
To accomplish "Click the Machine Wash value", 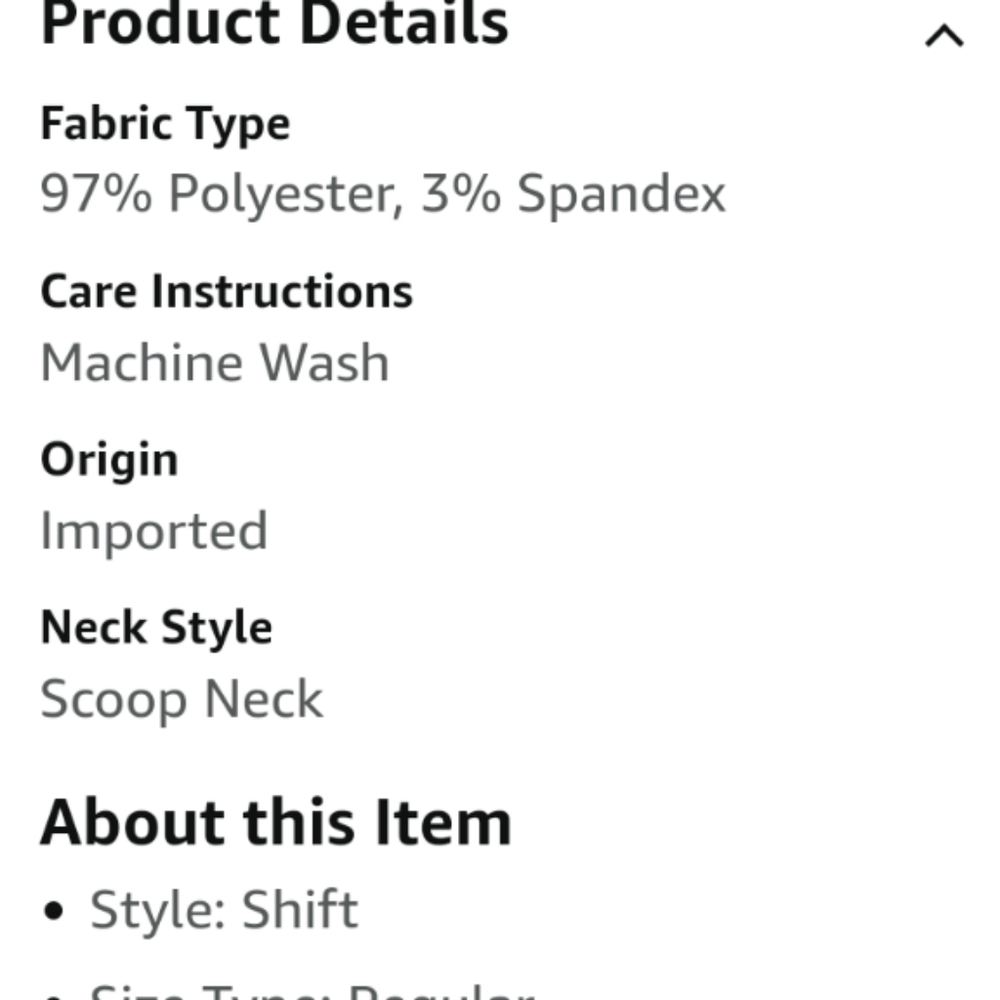I will click(214, 362).
